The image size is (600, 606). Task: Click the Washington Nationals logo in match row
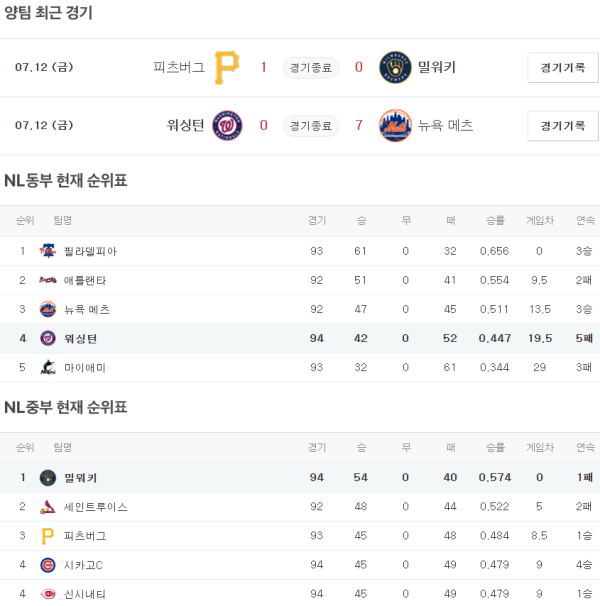click(x=227, y=125)
